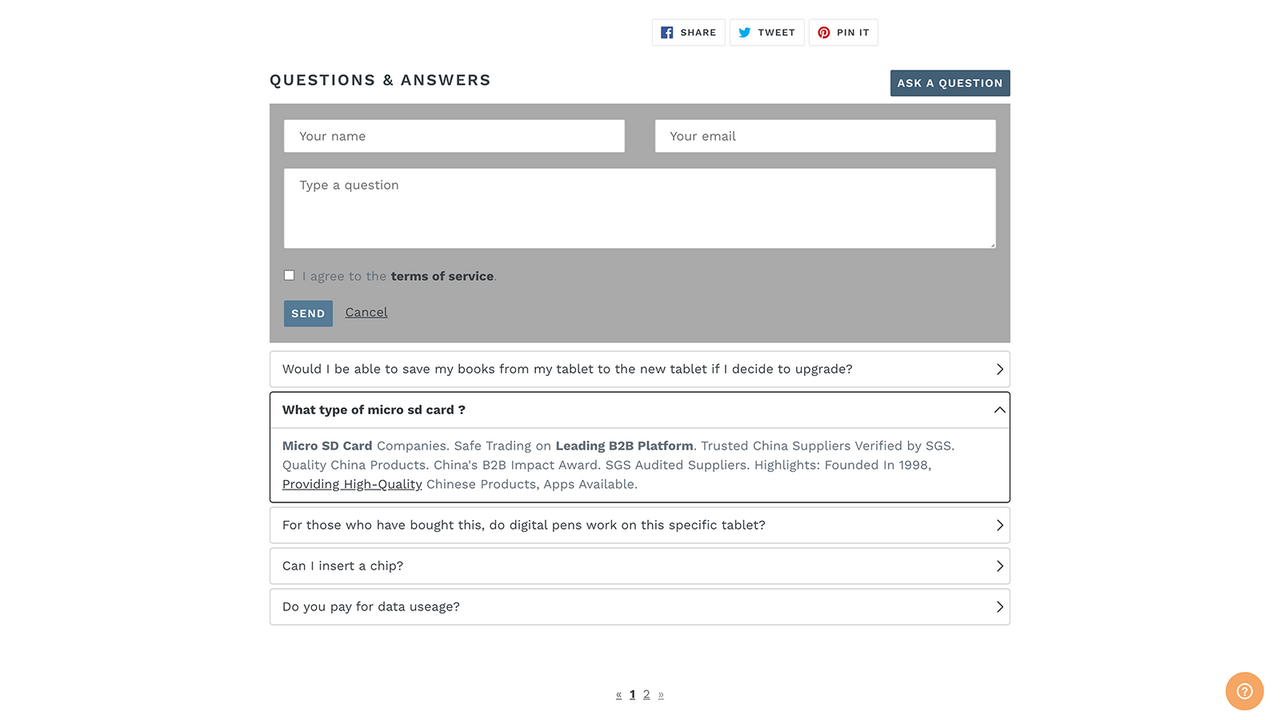The width and height of the screenshot is (1280, 720).
Task: Open the floating help widget
Action: point(1243,690)
